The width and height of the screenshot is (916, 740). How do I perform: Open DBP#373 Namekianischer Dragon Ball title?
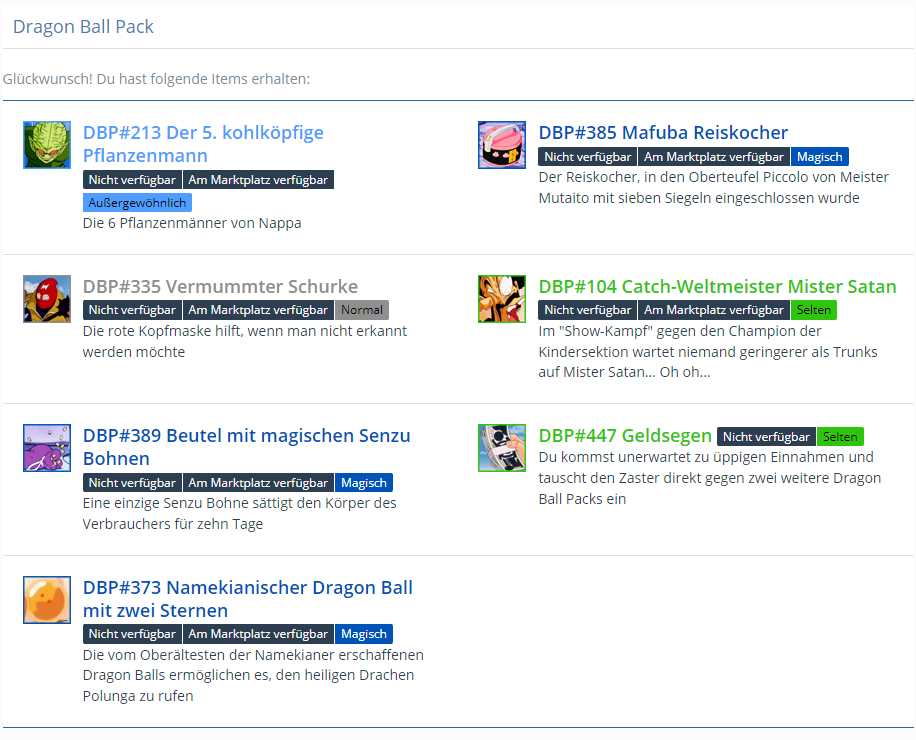[247, 598]
